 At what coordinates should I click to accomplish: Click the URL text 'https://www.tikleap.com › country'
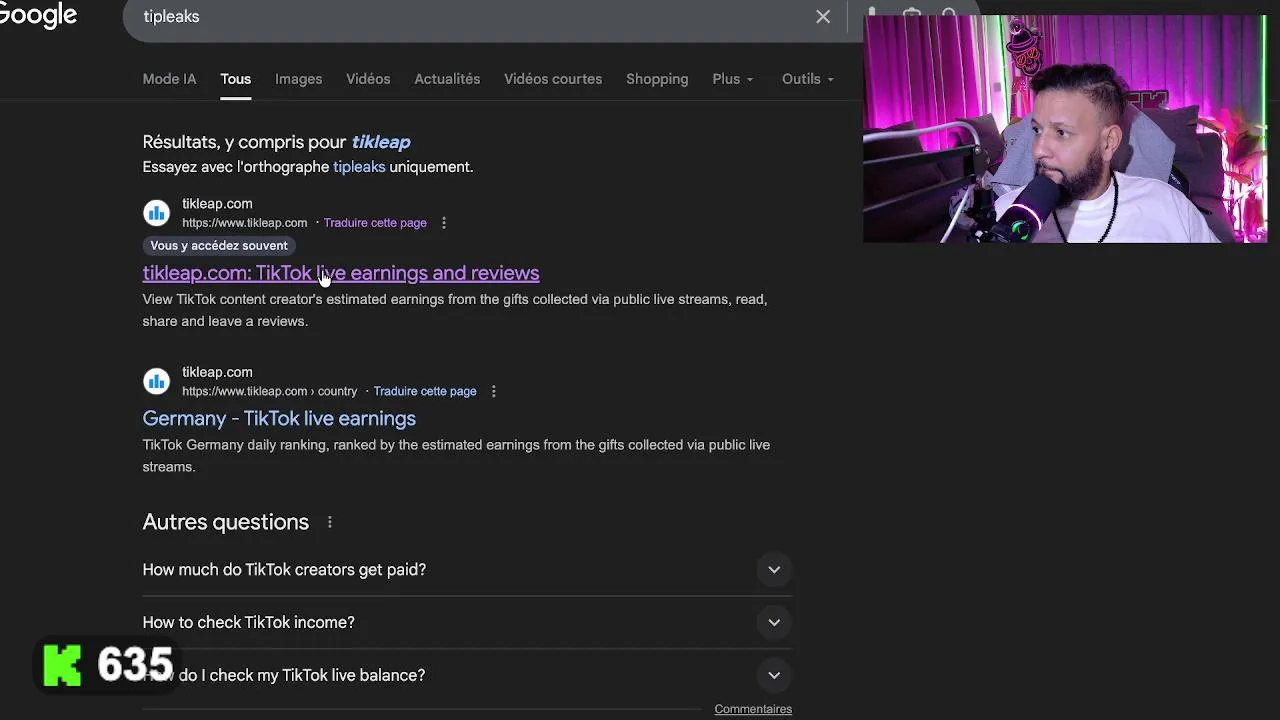click(x=269, y=391)
